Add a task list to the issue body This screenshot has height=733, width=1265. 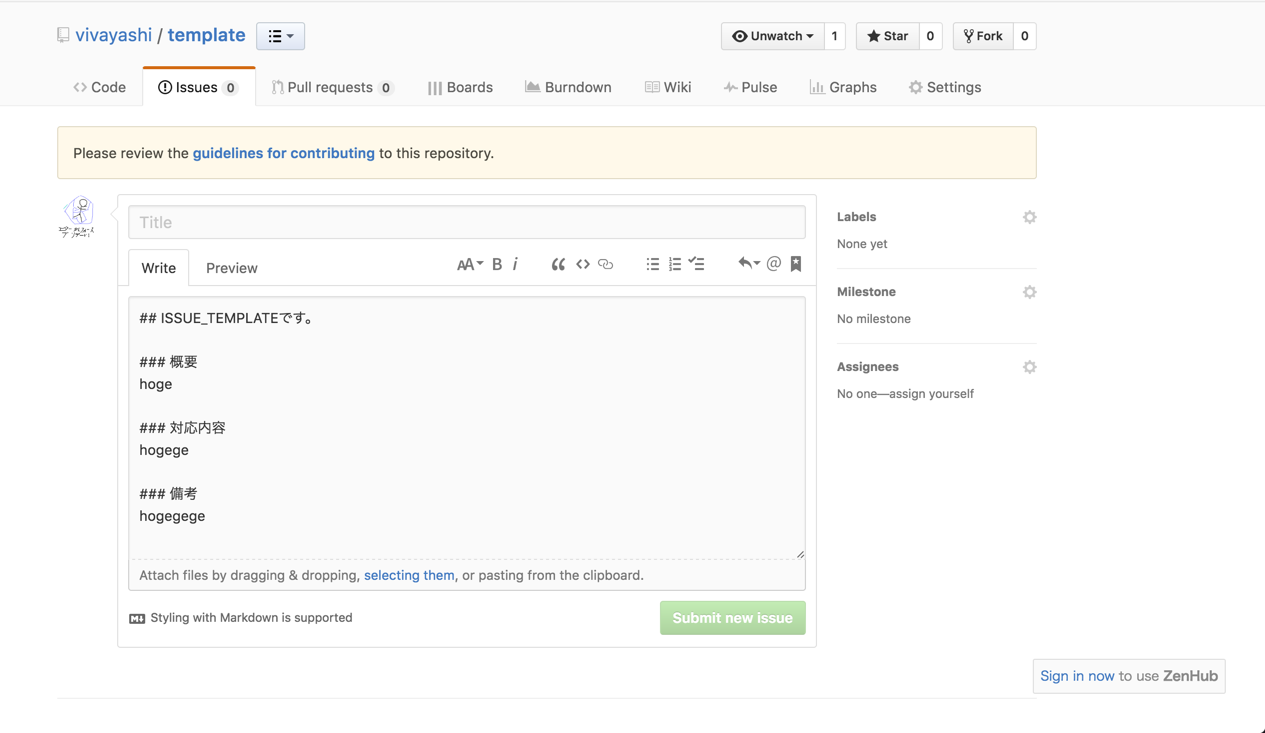(x=697, y=263)
